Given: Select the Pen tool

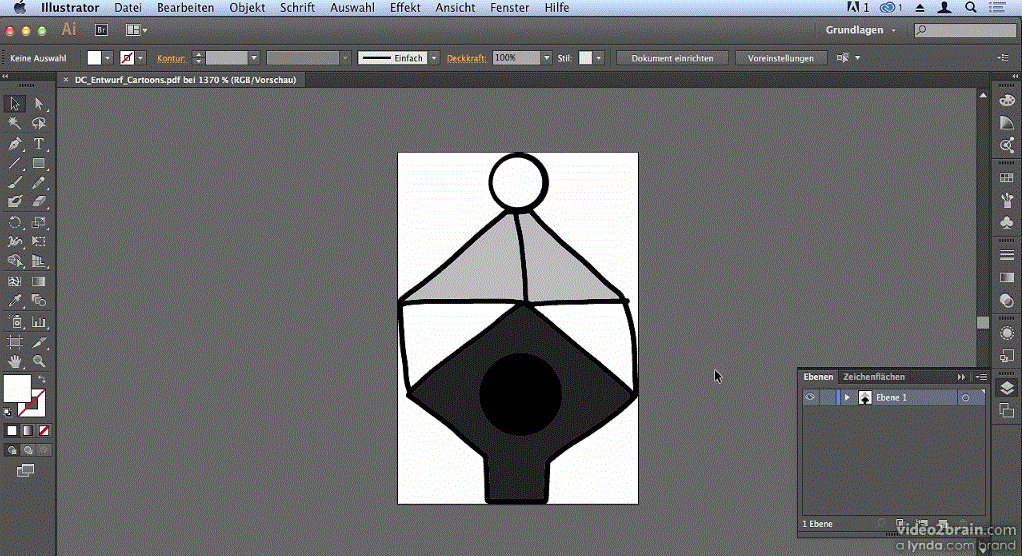Looking at the screenshot, I should [x=15, y=144].
